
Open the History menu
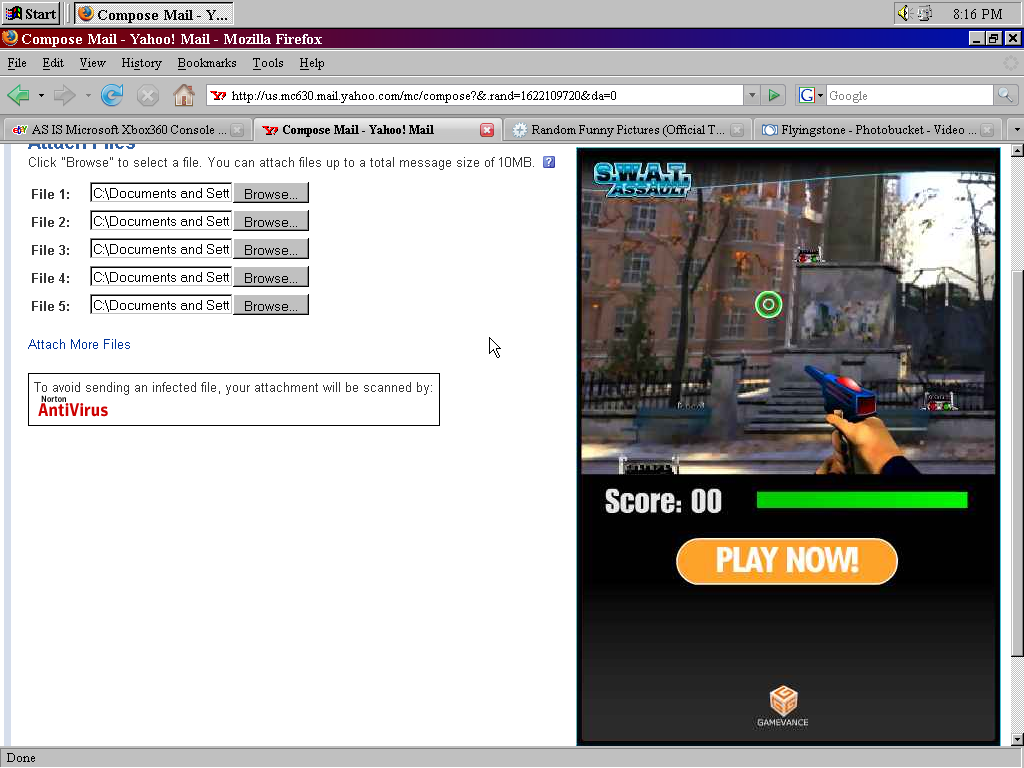point(141,63)
